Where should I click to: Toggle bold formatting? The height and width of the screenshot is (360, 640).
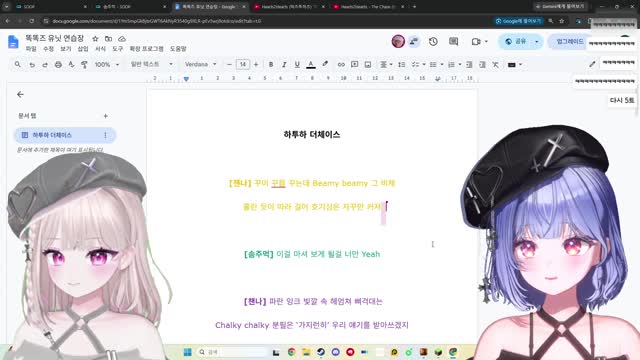(x=271, y=64)
